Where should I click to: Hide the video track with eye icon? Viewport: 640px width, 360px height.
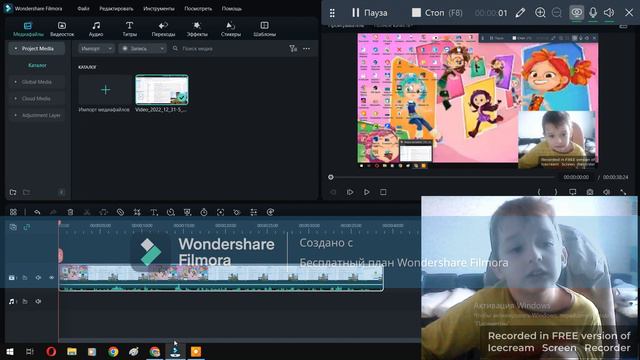(52, 278)
